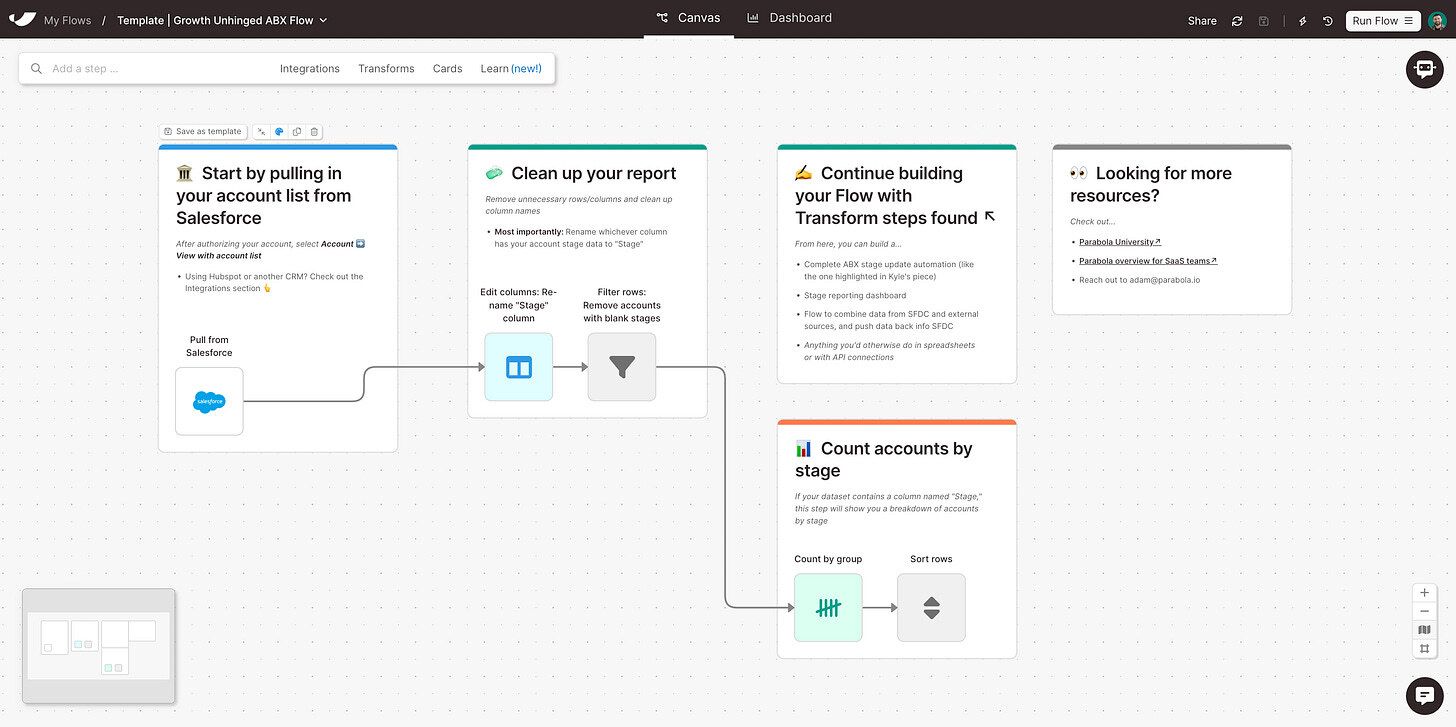Open the run history clock icon
Screen dimensions: 1456x727
coord(1327,20)
